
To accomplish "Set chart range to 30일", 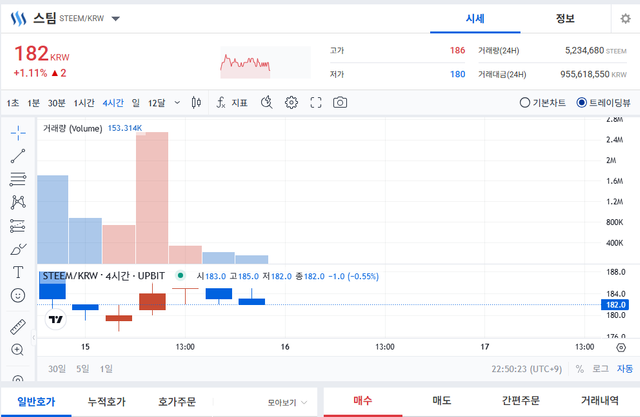I will click(57, 369).
